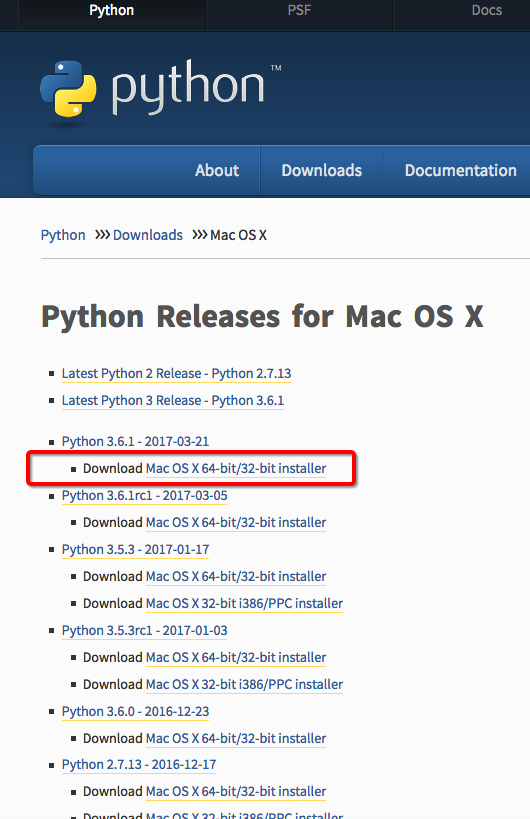This screenshot has width=530, height=819.
Task: Open the Documentation navigation menu
Action: [461, 170]
